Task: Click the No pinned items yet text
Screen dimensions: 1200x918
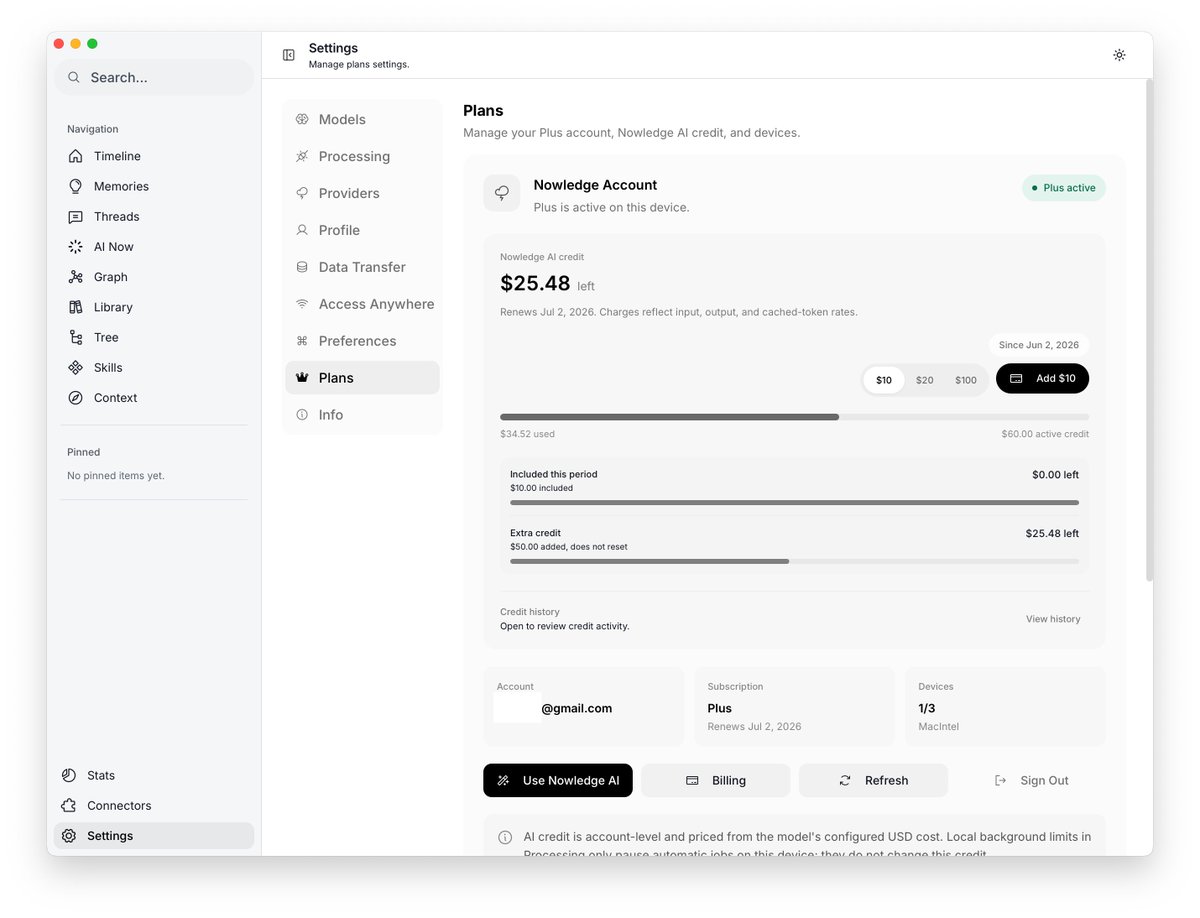Action: pyautogui.click(x=116, y=476)
